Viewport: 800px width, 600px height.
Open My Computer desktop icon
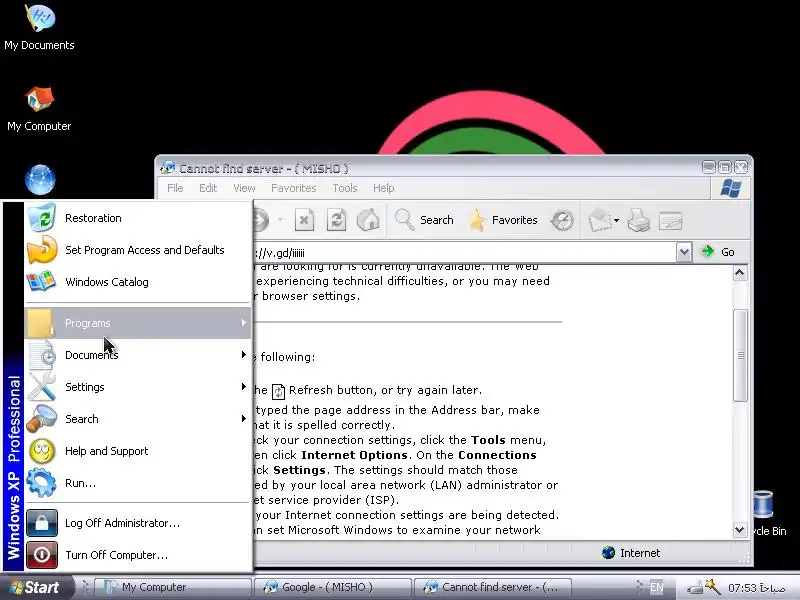(x=39, y=109)
